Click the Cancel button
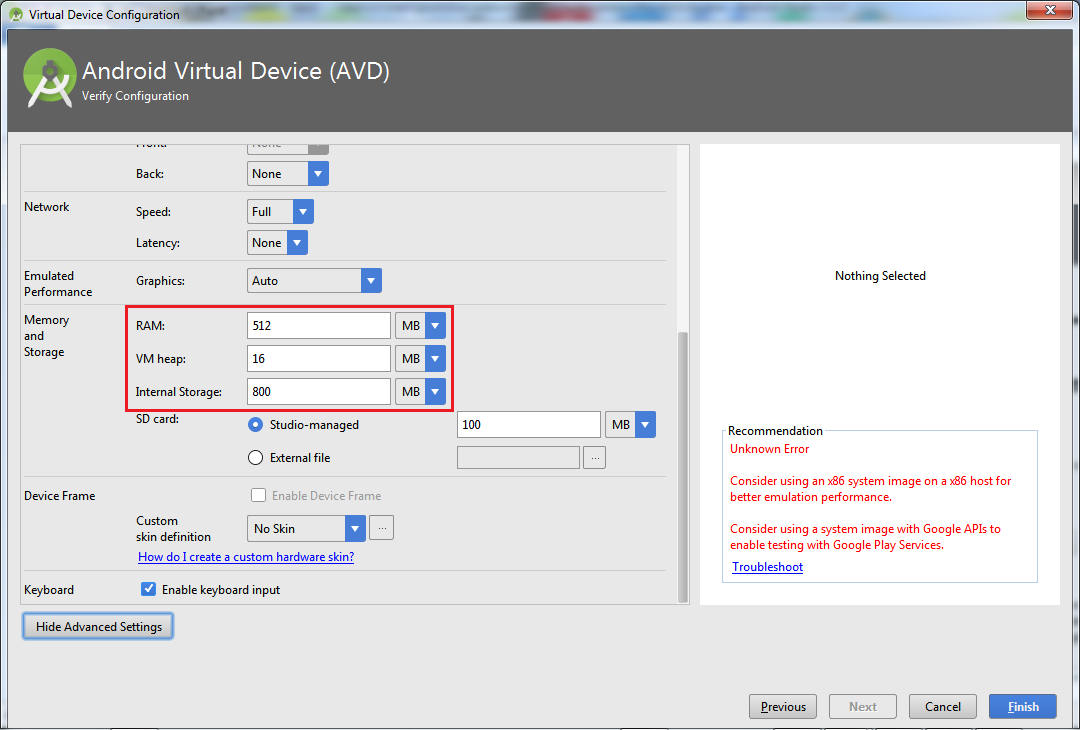The image size is (1083, 730). tap(943, 707)
